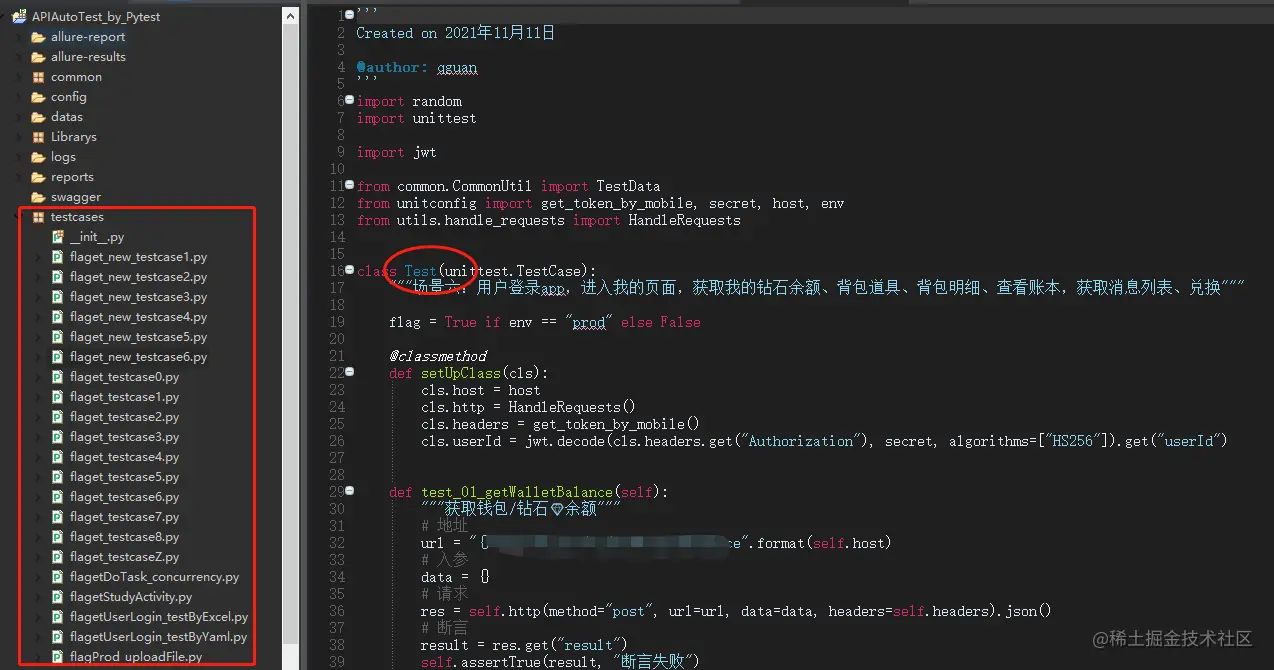This screenshot has width=1274, height=670.
Task: Click the reports folder icon
Action: [38, 177]
